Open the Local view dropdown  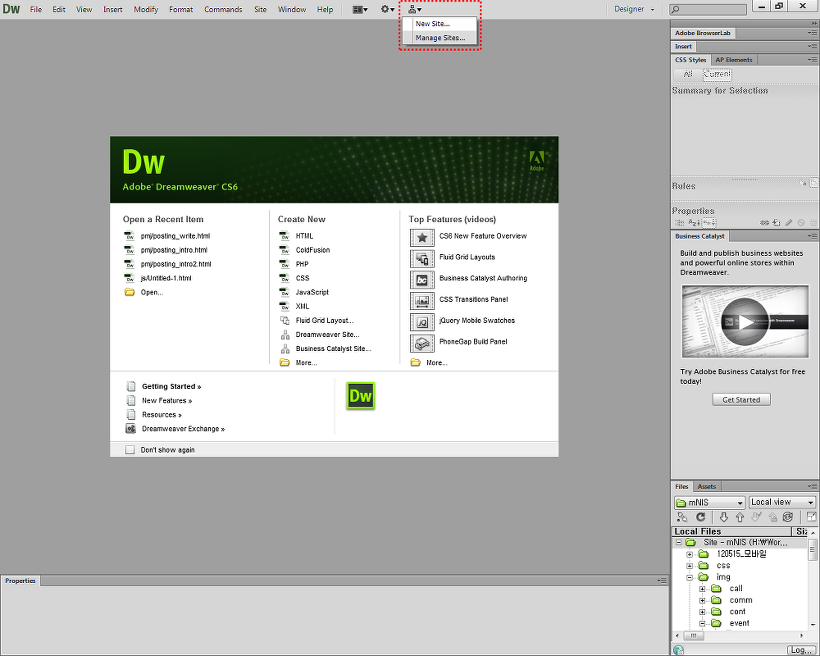pyautogui.click(x=782, y=502)
